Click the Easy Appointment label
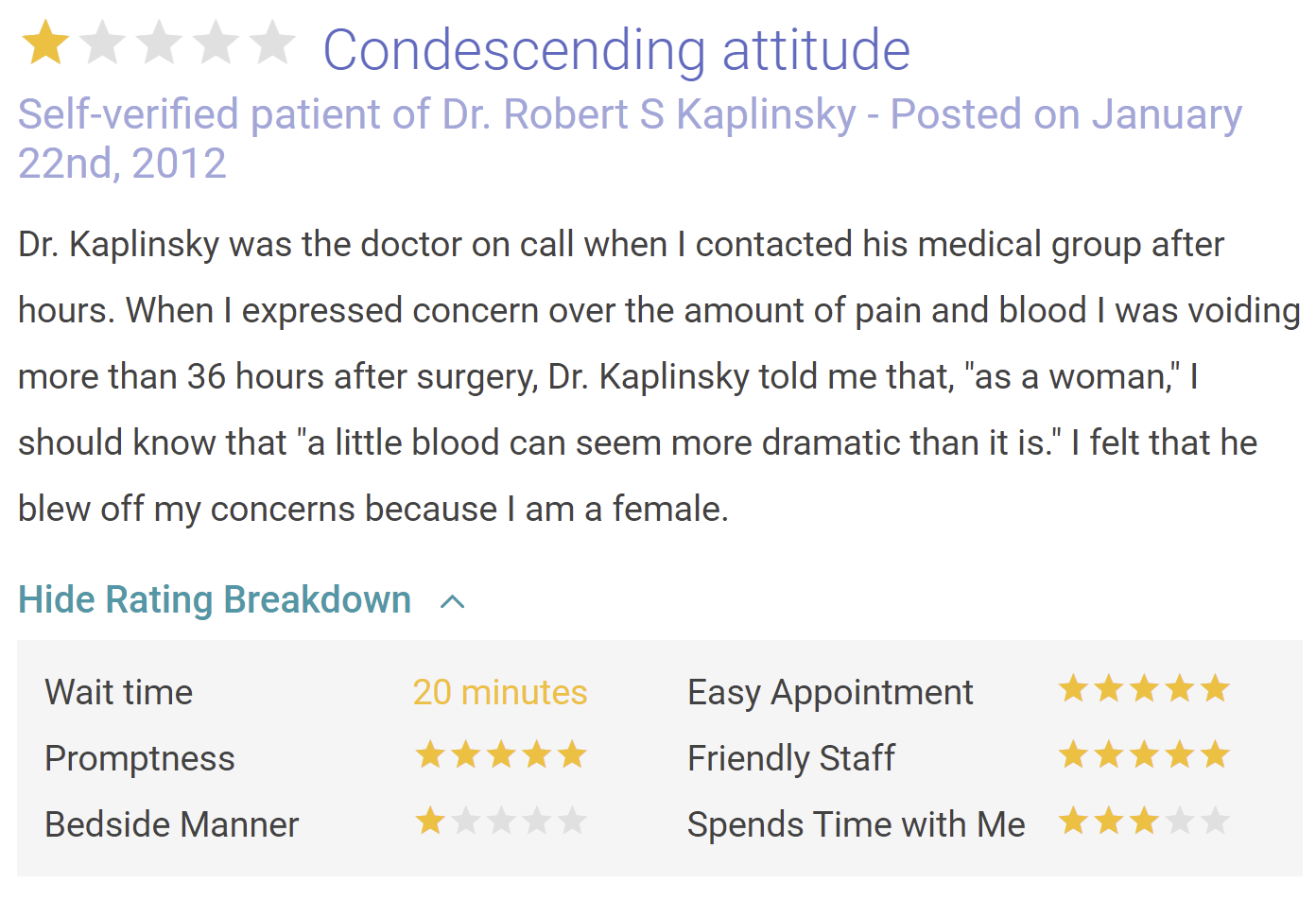This screenshot has height=900, width=1316. pos(830,693)
